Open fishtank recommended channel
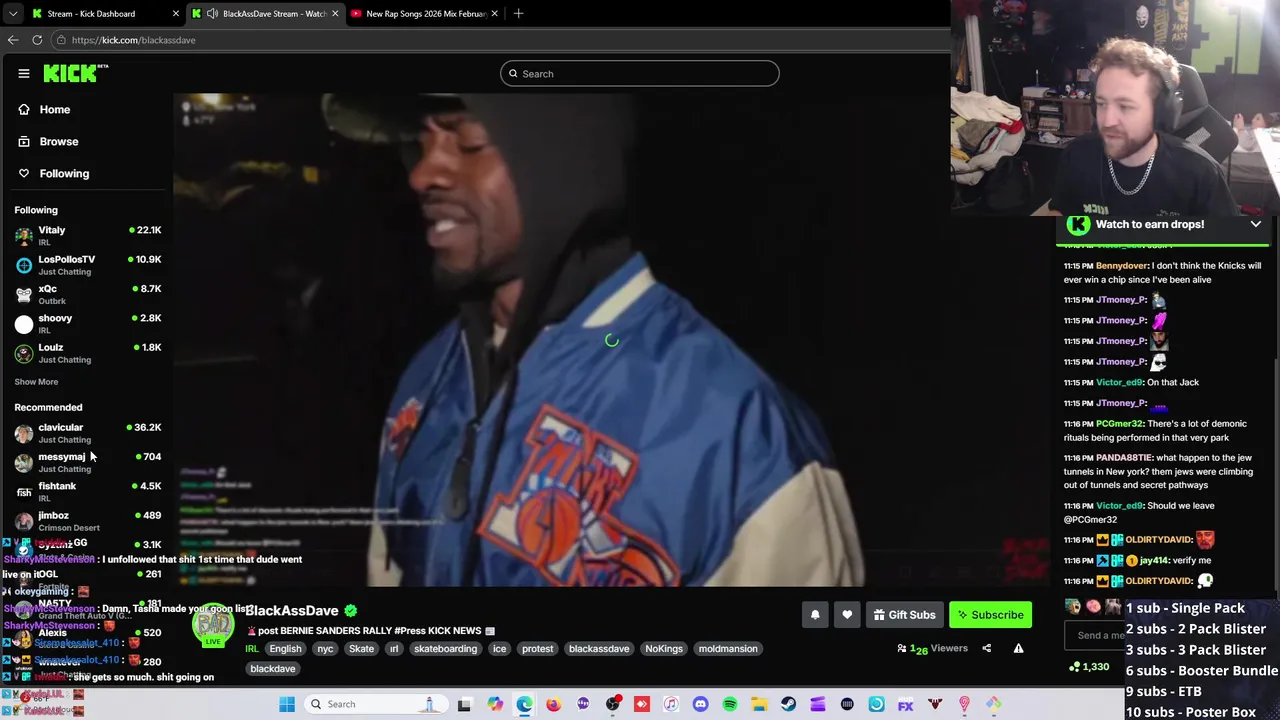 [x=88, y=491]
